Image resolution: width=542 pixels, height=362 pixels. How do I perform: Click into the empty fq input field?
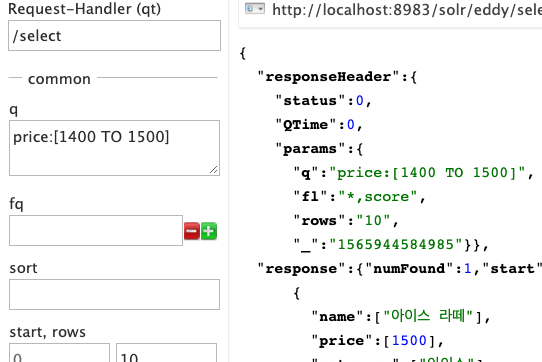(96, 231)
